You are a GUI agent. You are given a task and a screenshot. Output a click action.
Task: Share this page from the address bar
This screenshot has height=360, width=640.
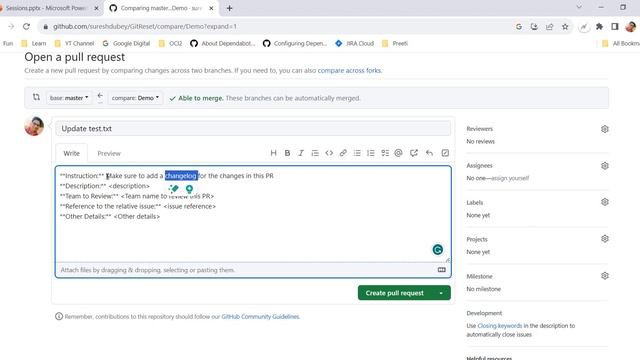tap(549, 27)
